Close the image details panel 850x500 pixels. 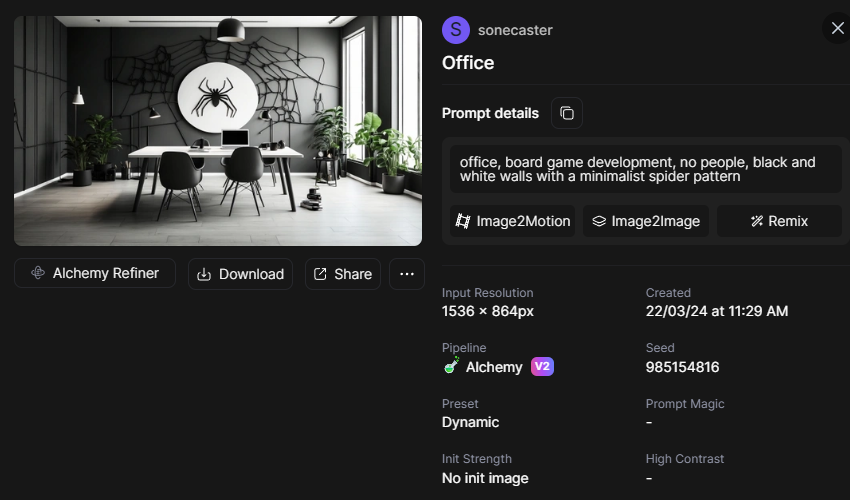pyautogui.click(x=838, y=28)
